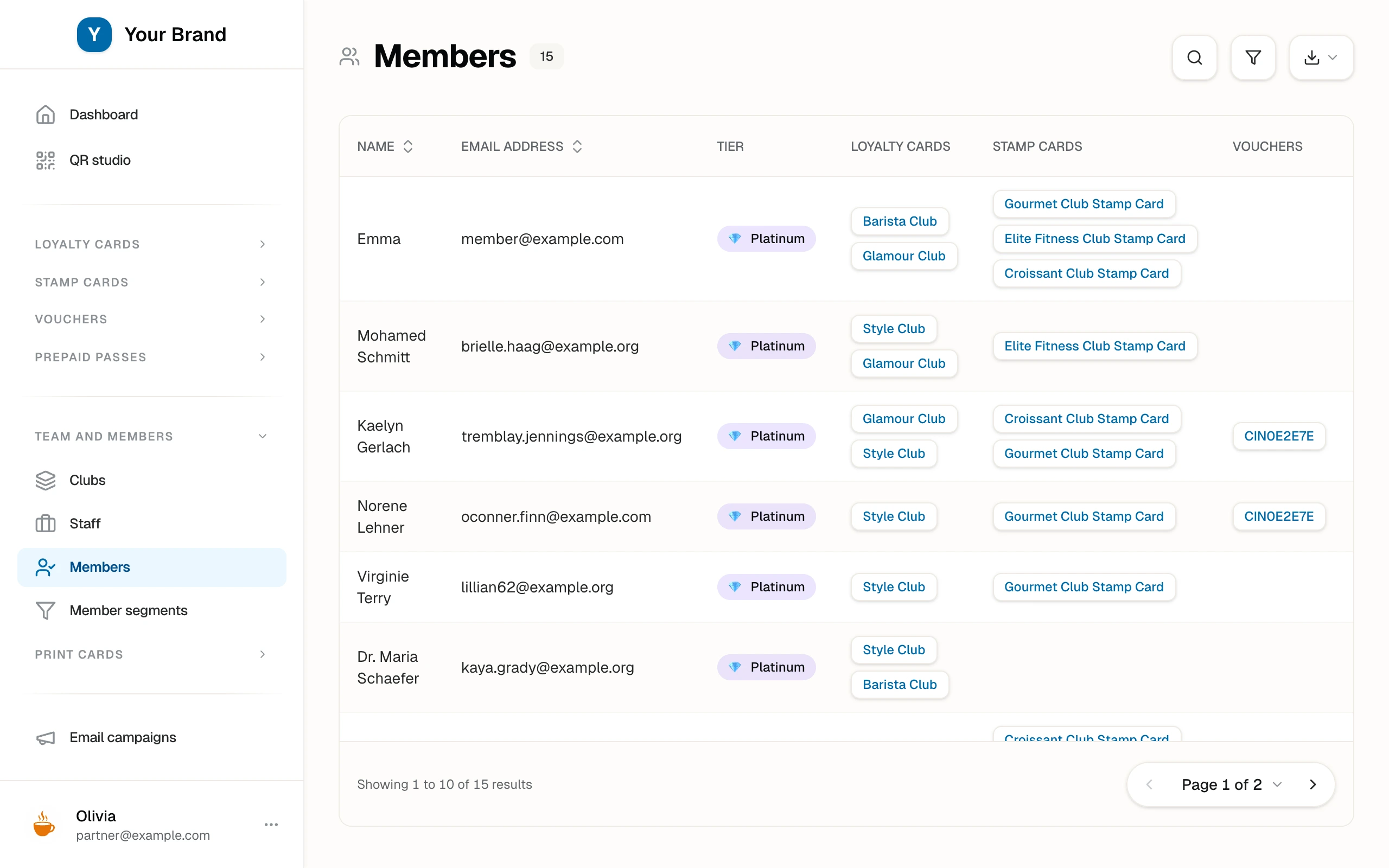Viewport: 1389px width, 868px height.
Task: Click Emma's Glamour Club loyalty card
Action: tap(904, 256)
